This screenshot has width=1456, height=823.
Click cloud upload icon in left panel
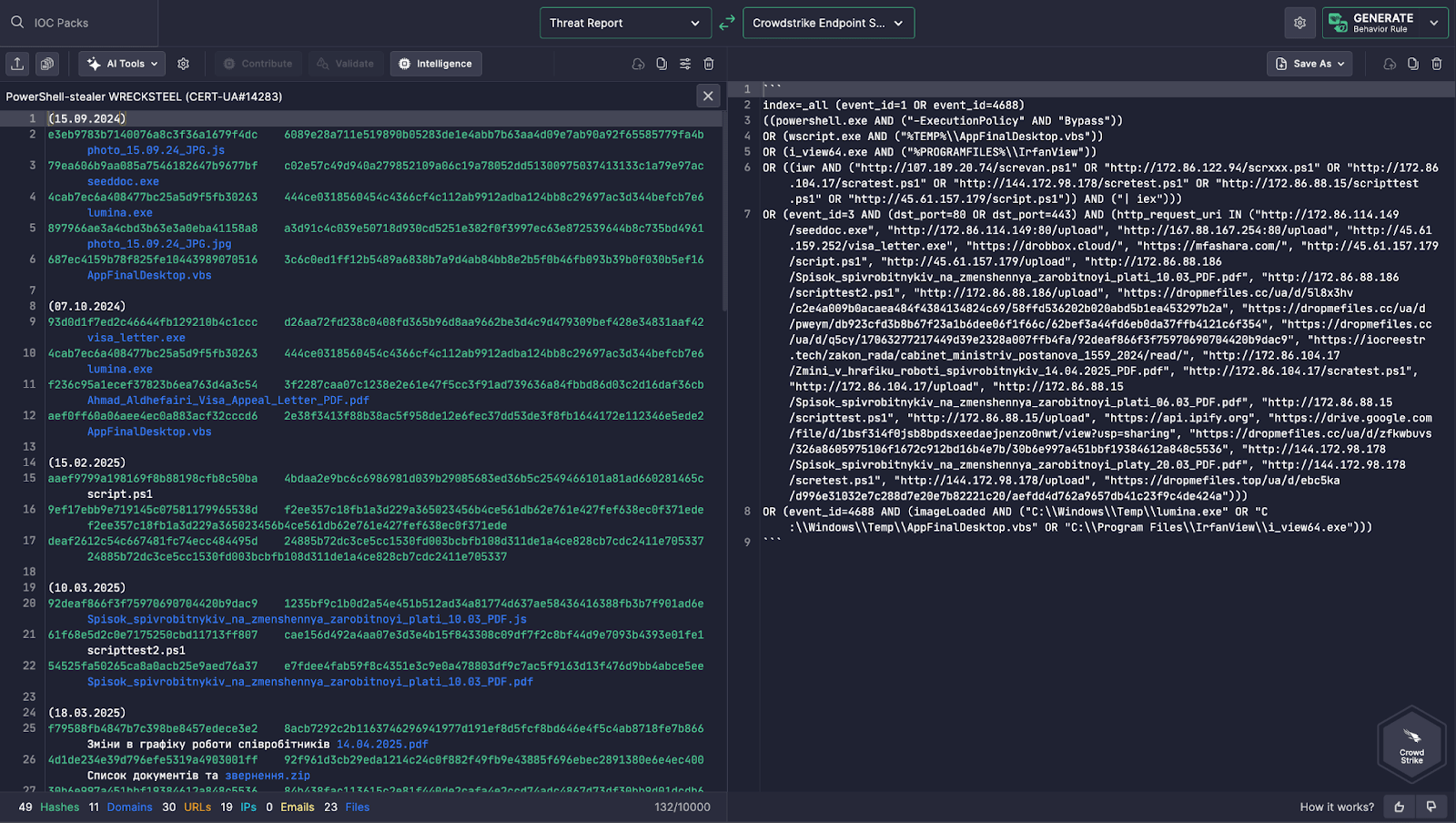[638, 64]
